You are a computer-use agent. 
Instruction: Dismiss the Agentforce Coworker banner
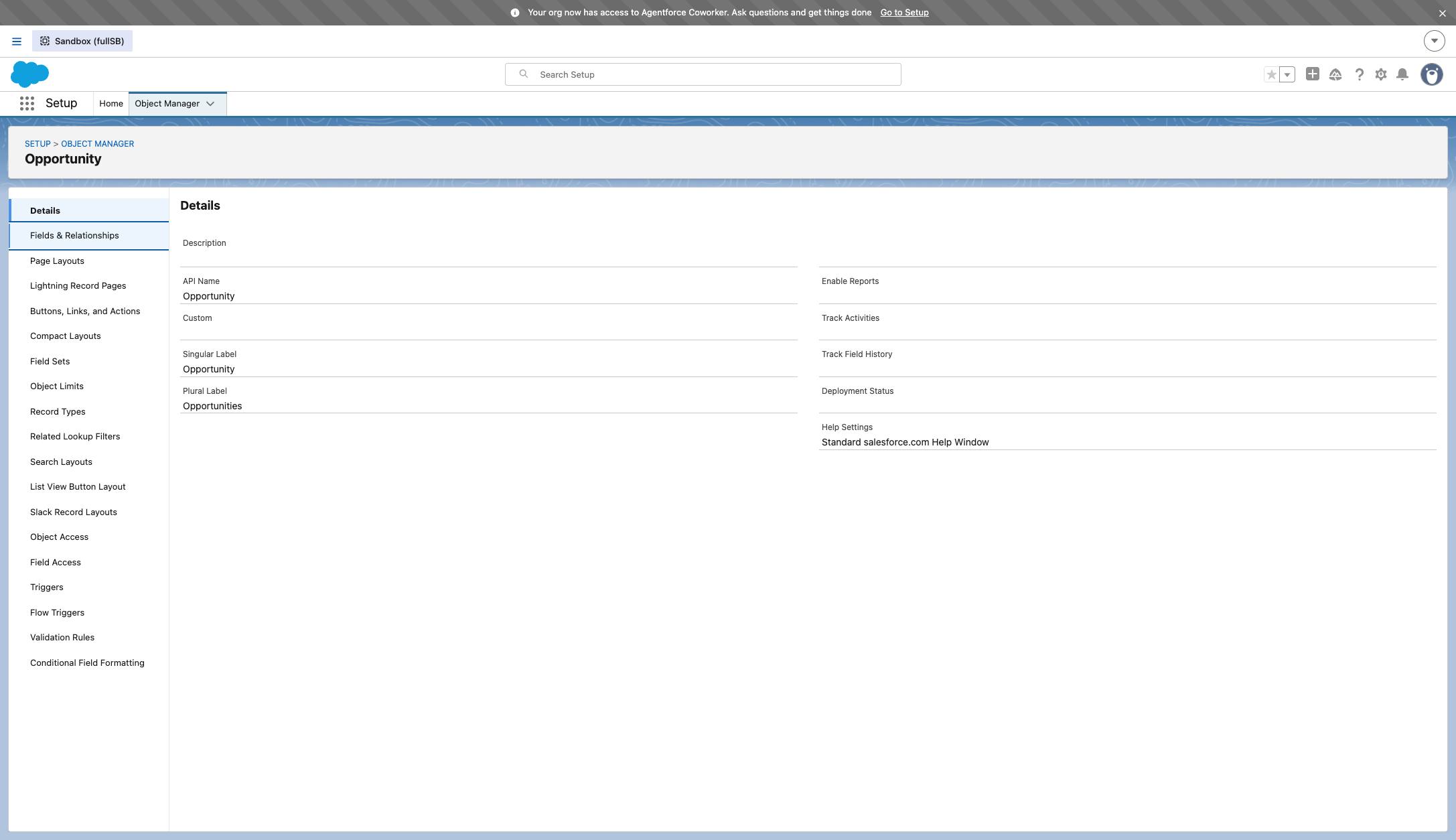point(1443,13)
